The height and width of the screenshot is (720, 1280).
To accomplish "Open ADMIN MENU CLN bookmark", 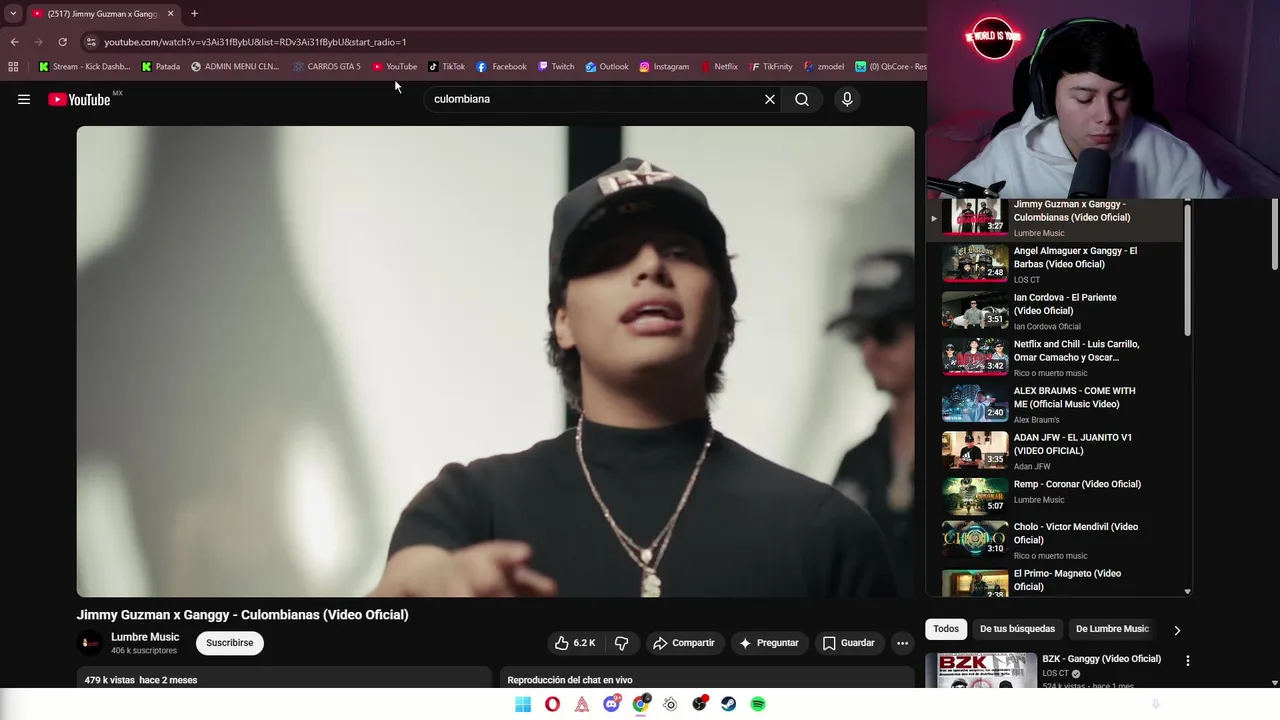I will coord(235,67).
